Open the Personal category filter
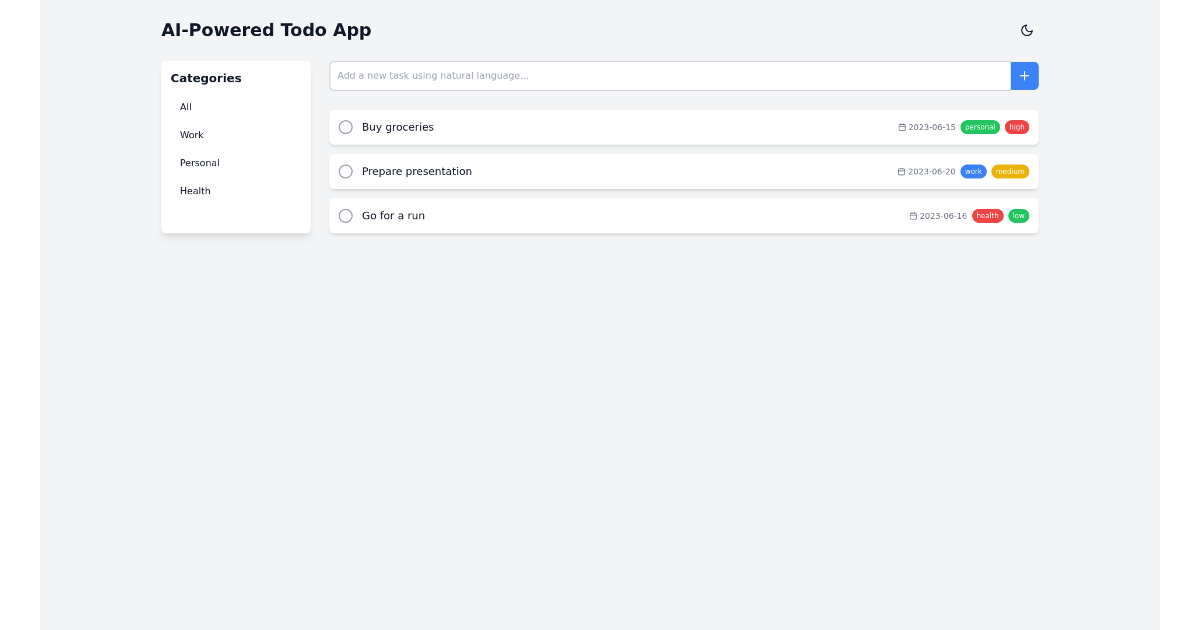The width and height of the screenshot is (1200, 630). (x=199, y=162)
